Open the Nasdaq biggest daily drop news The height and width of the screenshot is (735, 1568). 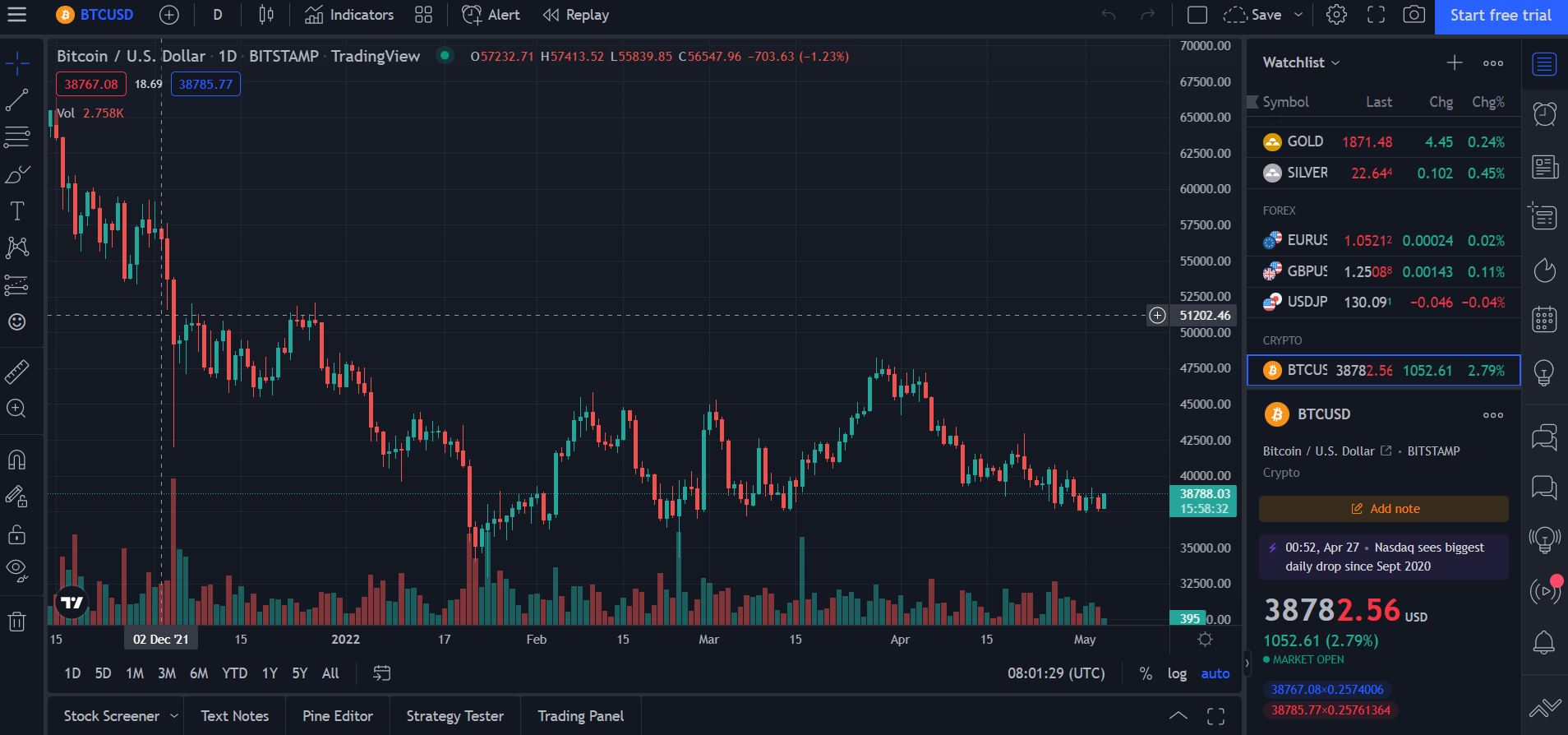coord(1384,557)
